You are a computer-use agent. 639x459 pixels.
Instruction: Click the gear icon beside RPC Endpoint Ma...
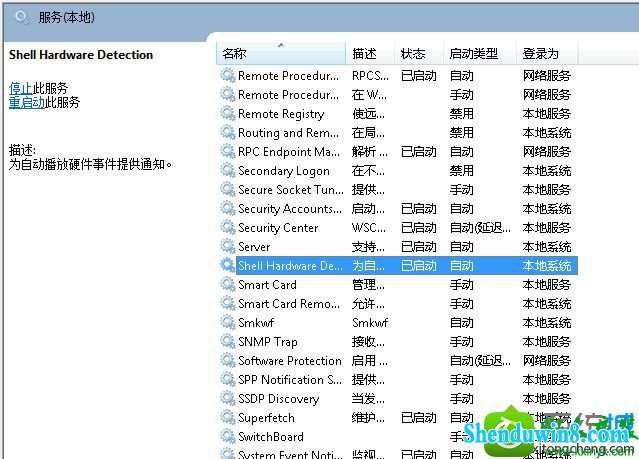(228, 152)
